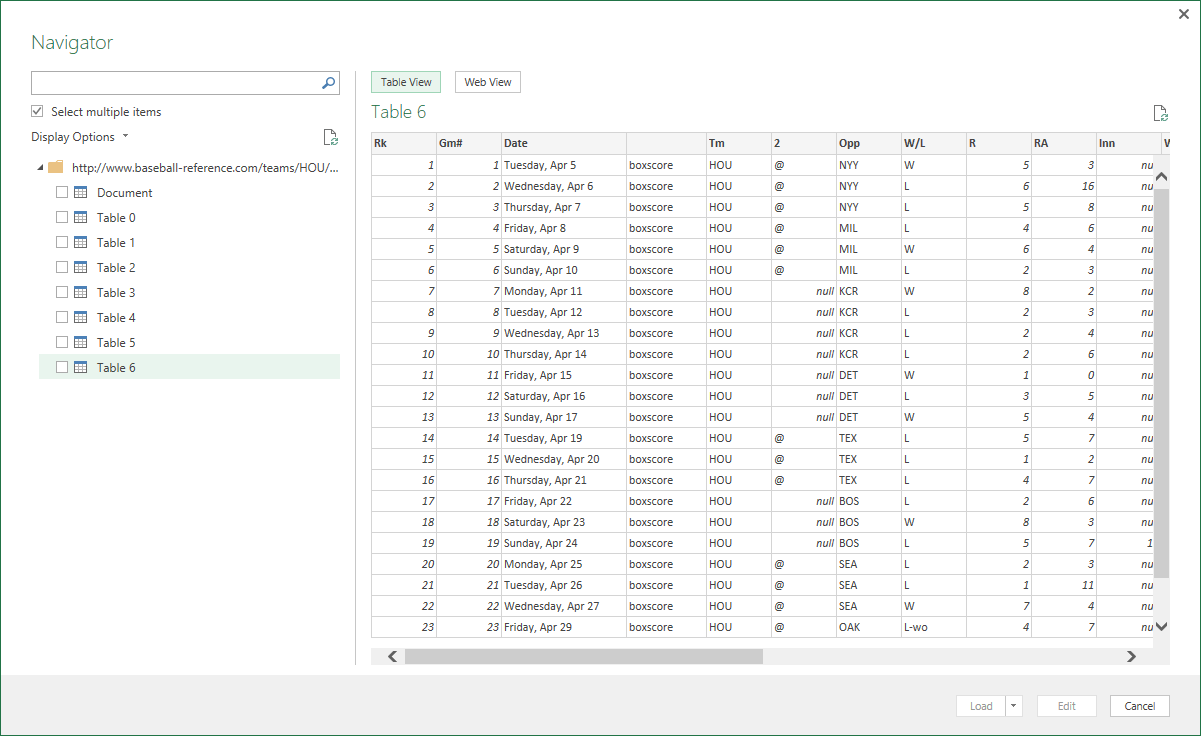This screenshot has width=1201, height=736.
Task: Click the Table 5 grid icon
Action: [81, 342]
